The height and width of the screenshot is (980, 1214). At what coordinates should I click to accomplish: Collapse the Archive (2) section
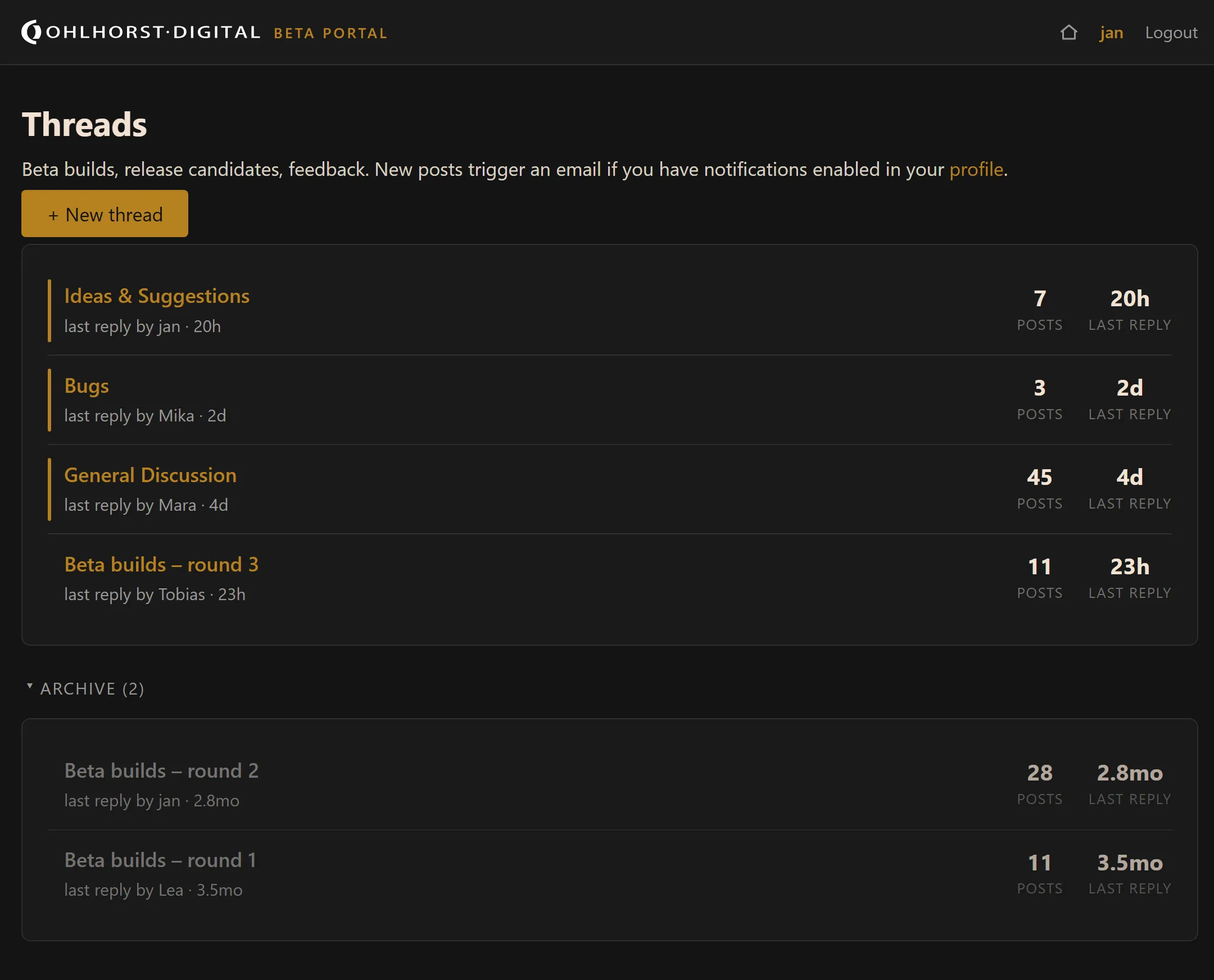coord(85,688)
